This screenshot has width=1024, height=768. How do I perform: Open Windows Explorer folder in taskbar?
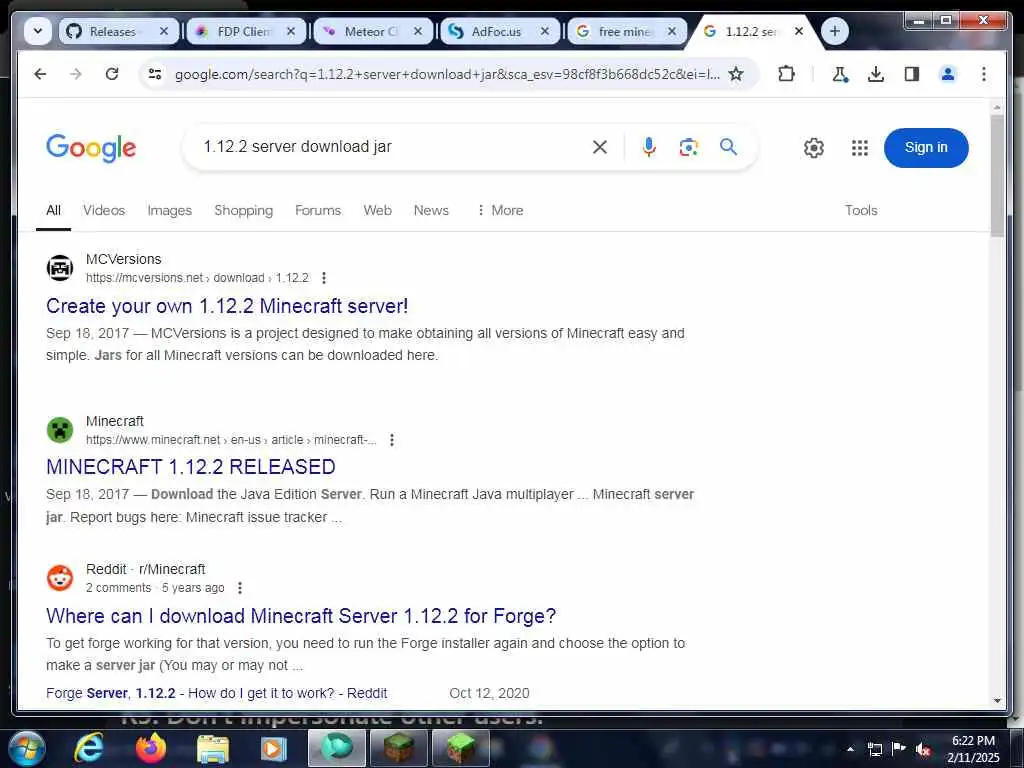tap(213, 748)
